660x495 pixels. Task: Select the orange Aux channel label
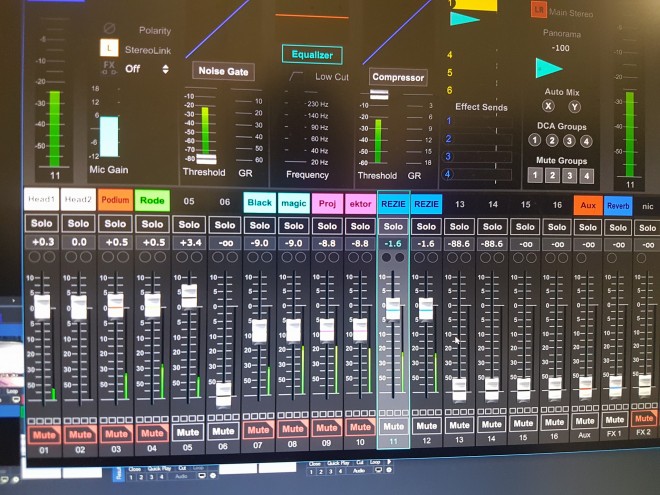point(588,205)
